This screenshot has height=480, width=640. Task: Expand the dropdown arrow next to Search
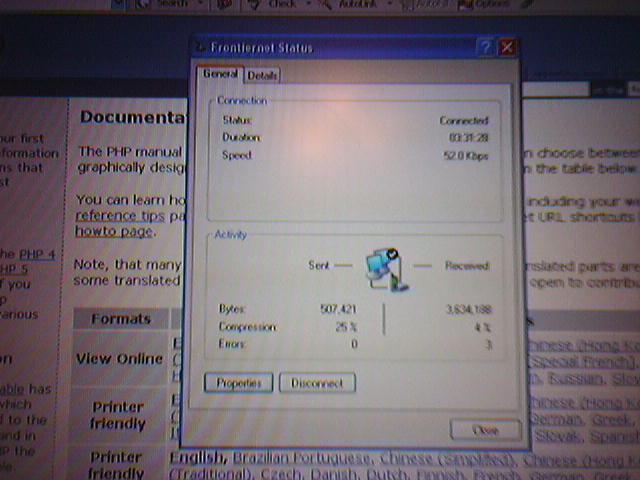point(198,4)
